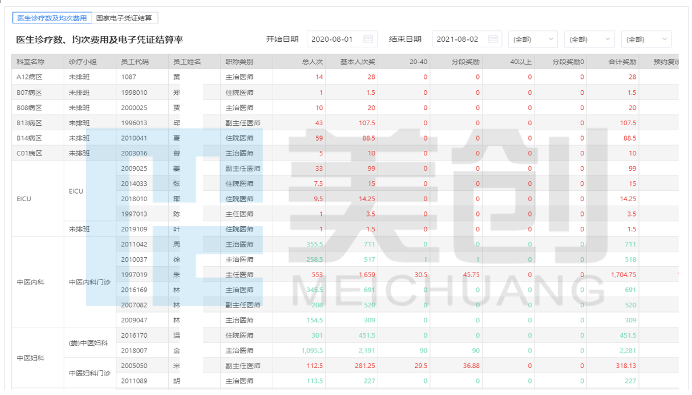Click employee code 2003016
This screenshot has width=692, height=395.
(x=134, y=153)
